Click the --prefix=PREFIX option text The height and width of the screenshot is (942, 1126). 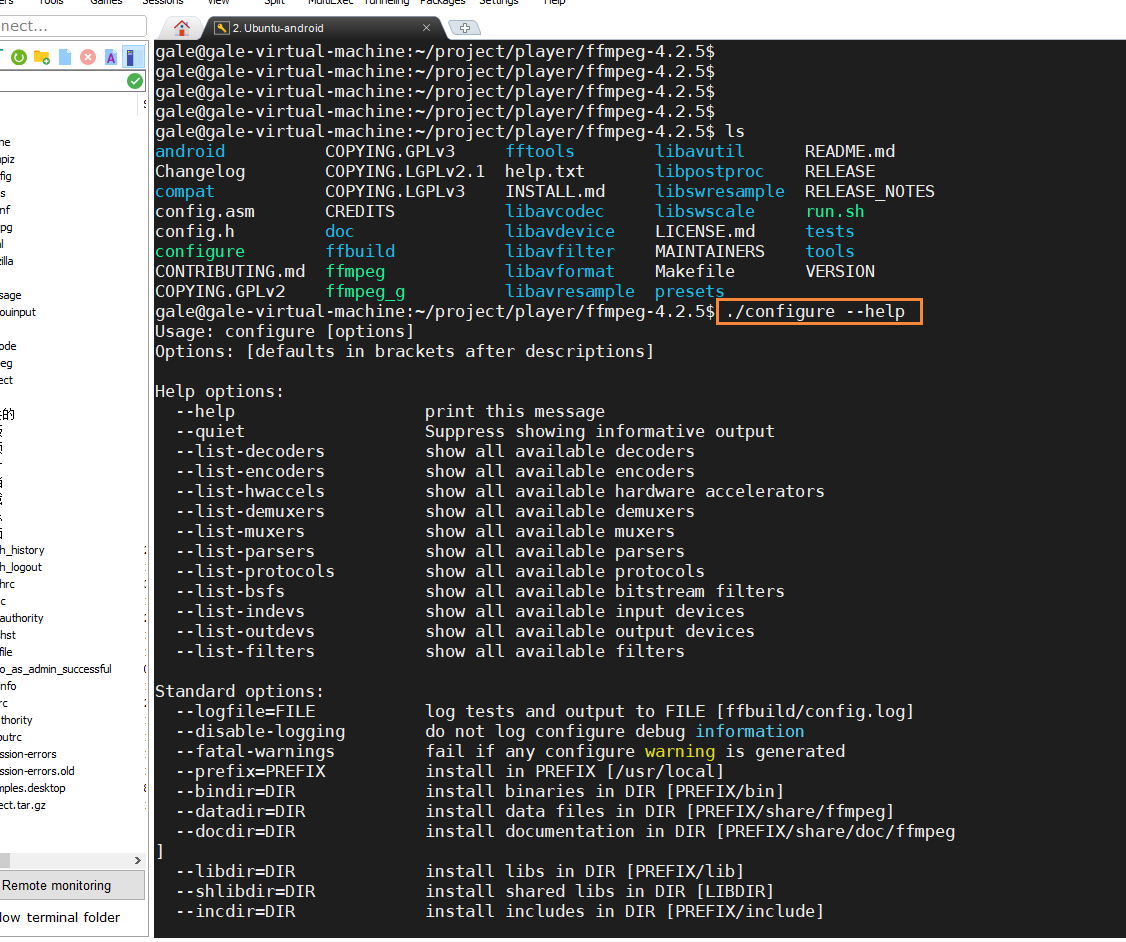click(250, 771)
